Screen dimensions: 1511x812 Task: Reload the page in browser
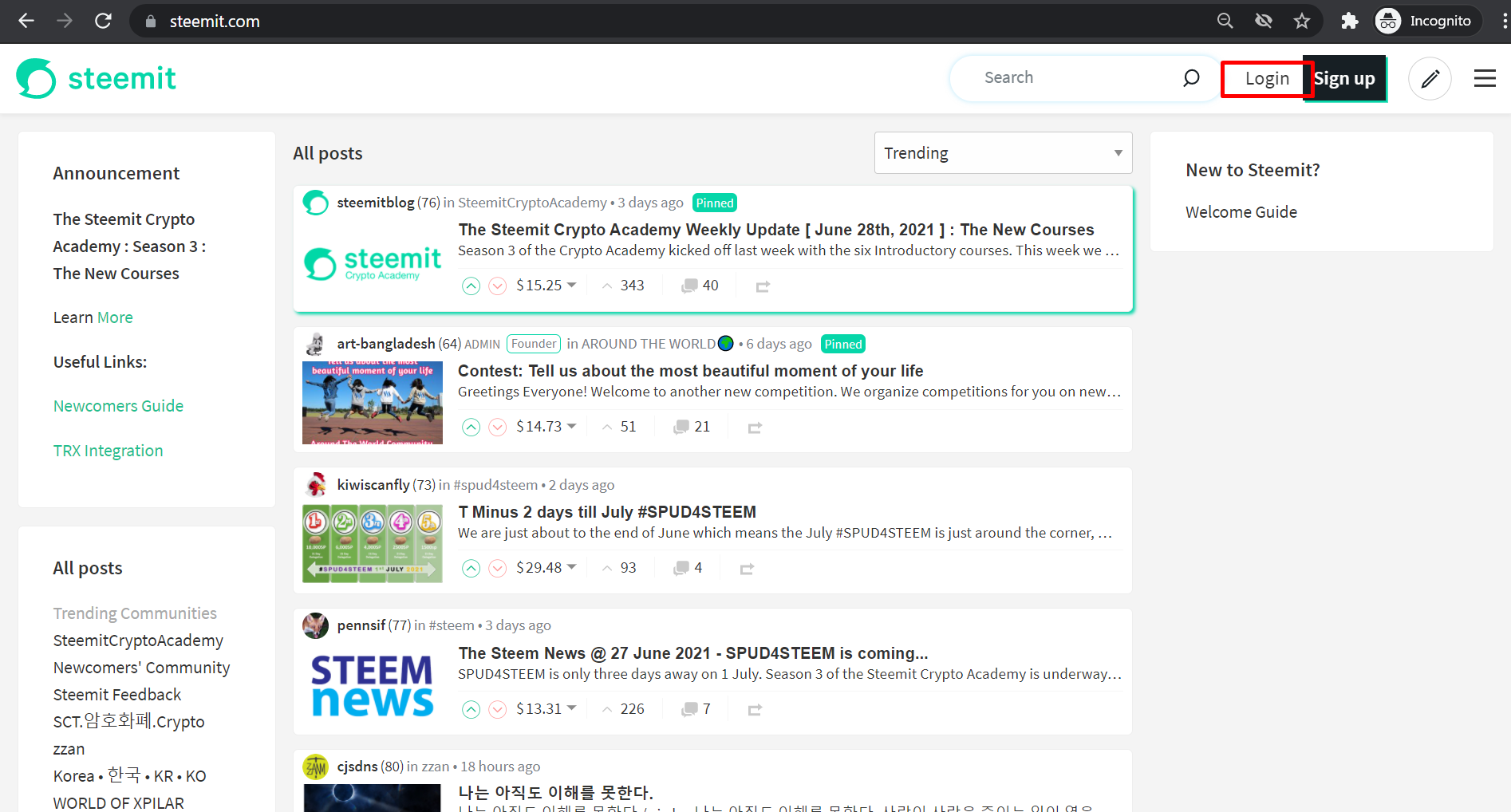click(103, 21)
